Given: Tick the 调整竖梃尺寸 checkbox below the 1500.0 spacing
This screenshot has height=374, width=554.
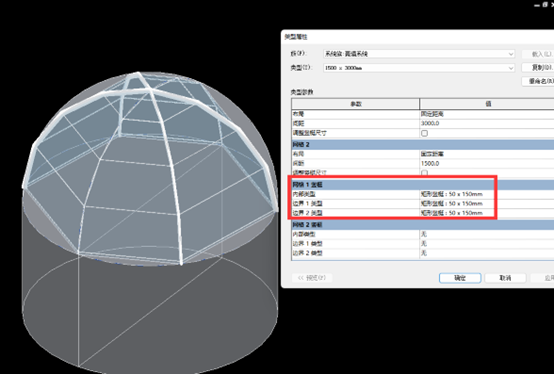Looking at the screenshot, I should pyautogui.click(x=424, y=173).
